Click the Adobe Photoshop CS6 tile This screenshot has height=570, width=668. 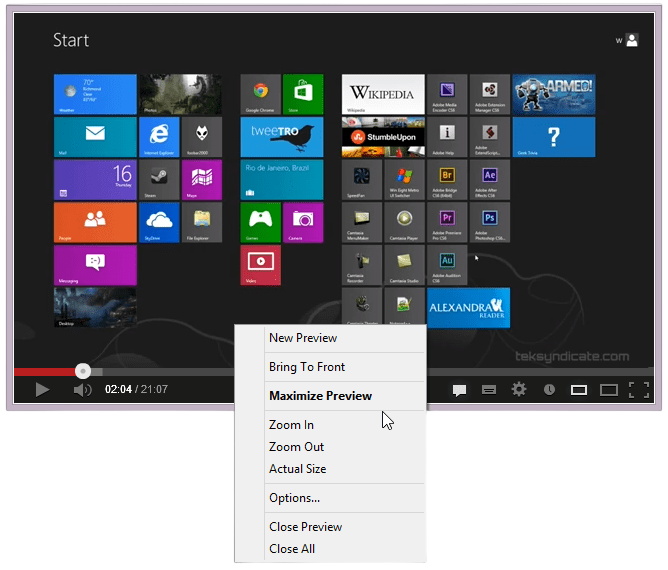(490, 222)
